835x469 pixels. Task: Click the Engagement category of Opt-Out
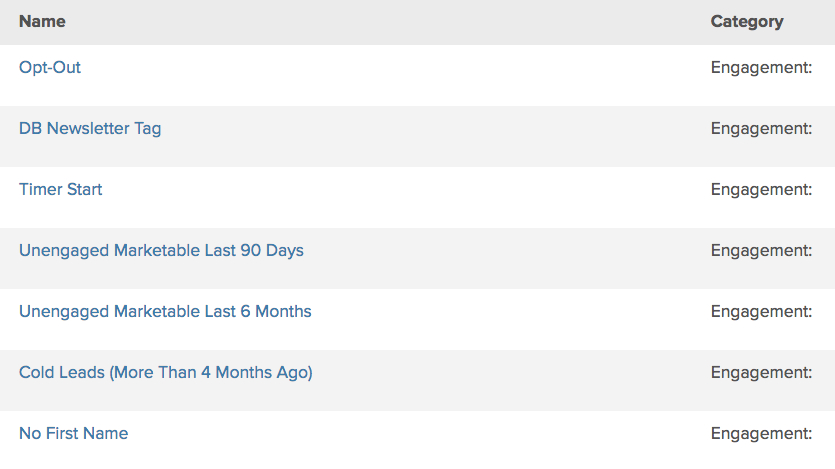point(761,68)
